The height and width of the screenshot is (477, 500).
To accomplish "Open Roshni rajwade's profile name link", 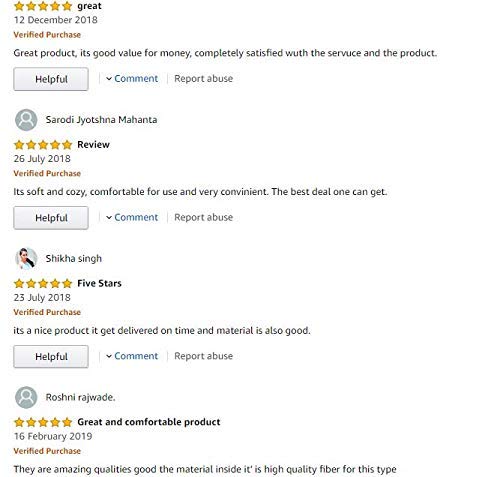I will pyautogui.click(x=80, y=397).
